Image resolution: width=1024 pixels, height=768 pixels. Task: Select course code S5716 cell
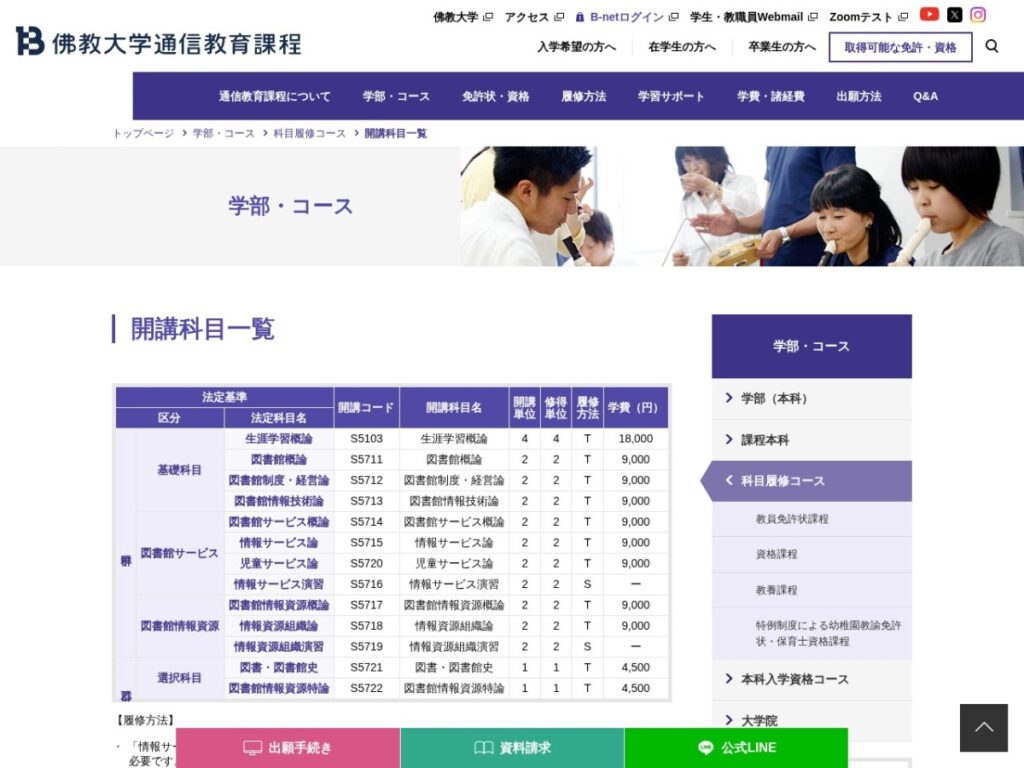coord(366,584)
